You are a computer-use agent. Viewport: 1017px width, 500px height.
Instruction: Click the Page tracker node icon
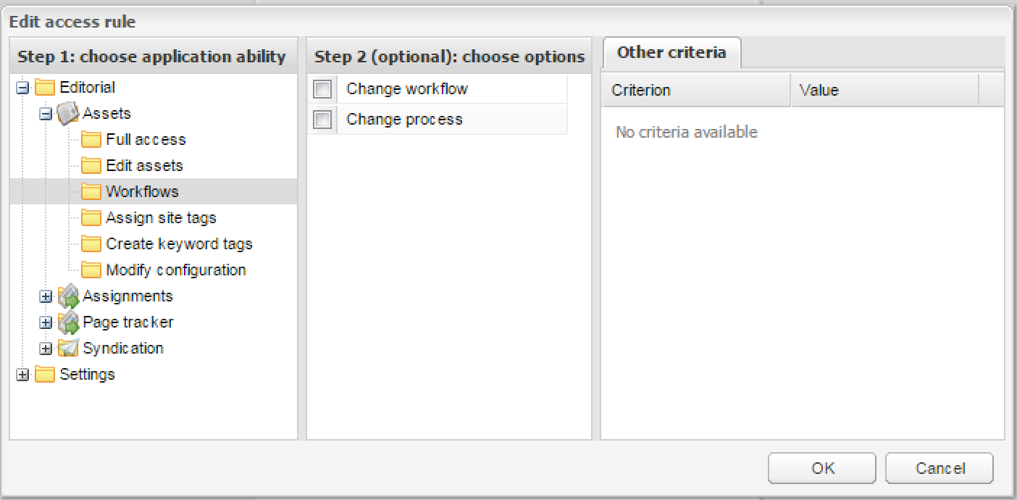pos(68,322)
